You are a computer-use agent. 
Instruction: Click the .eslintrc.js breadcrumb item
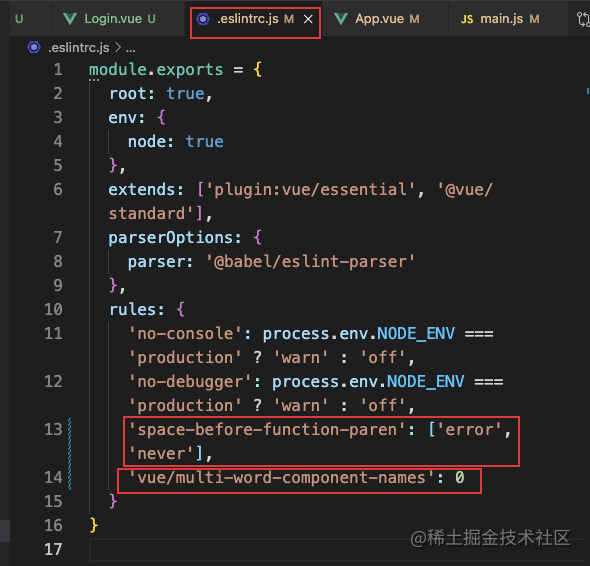tap(79, 48)
